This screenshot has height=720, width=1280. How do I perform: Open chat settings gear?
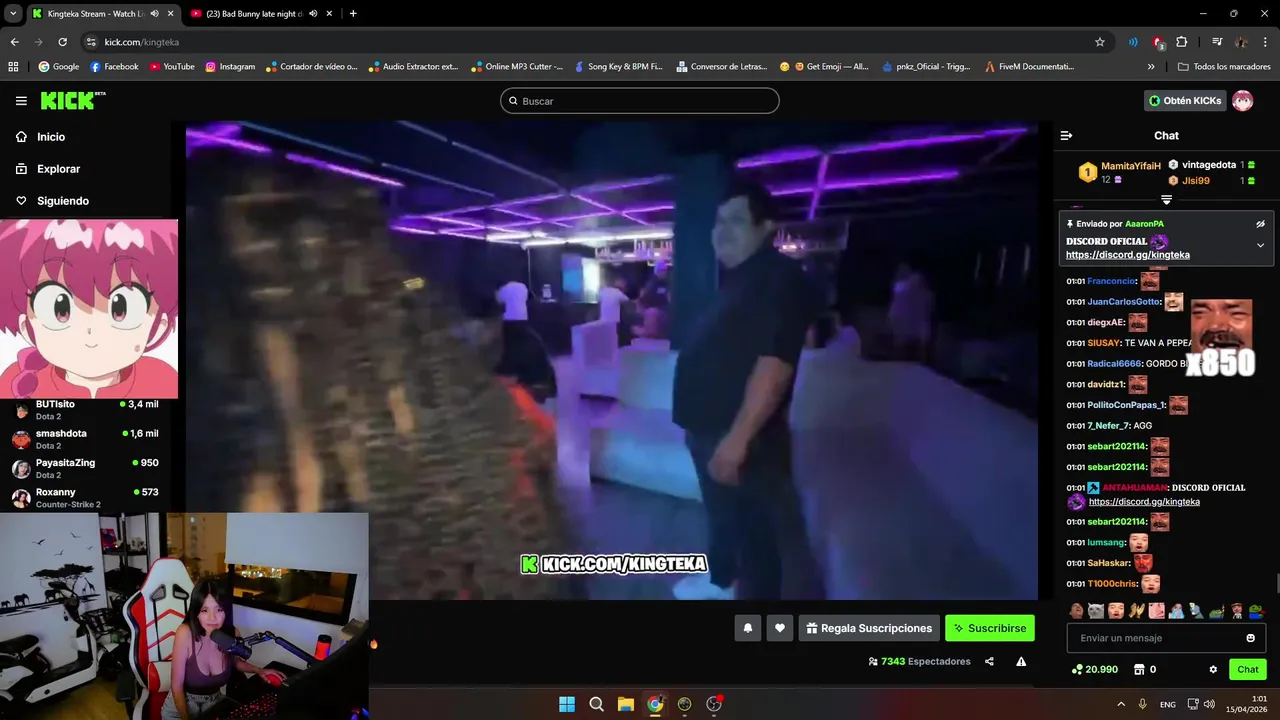(1213, 669)
